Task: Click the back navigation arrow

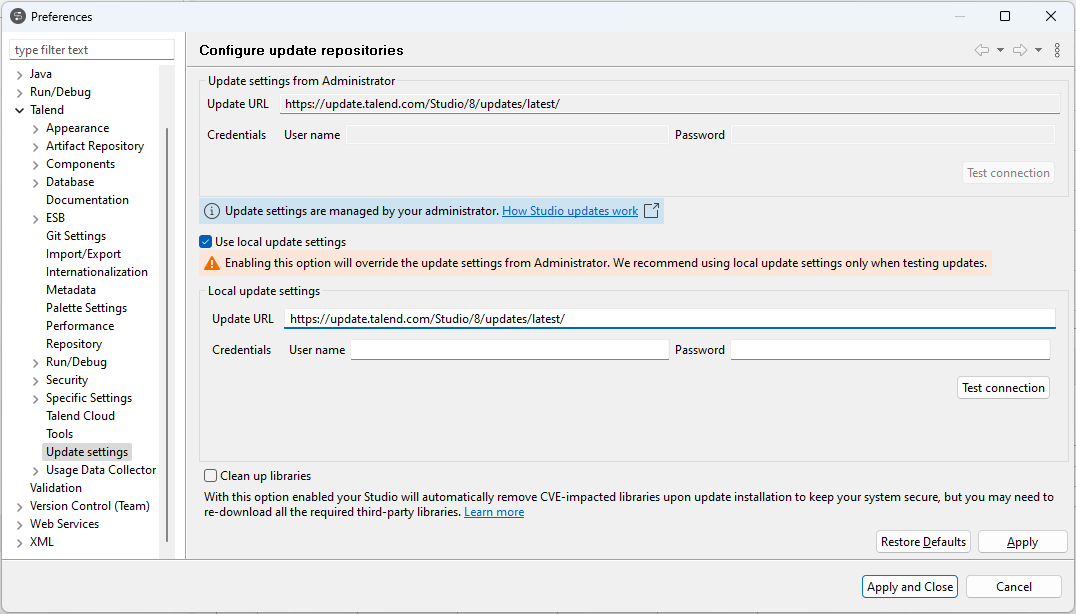Action: coord(983,49)
